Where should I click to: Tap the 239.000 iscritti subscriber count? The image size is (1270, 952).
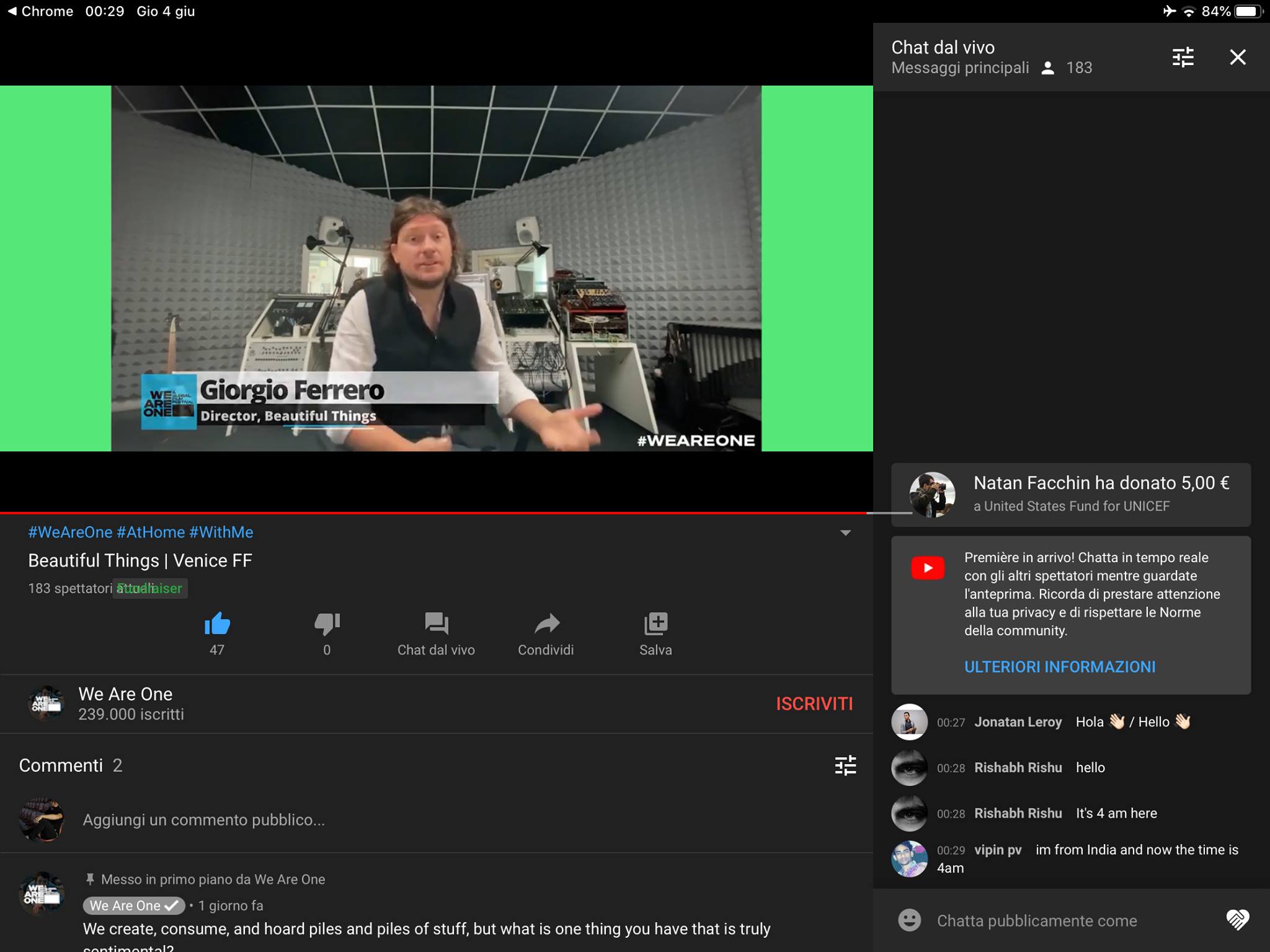tap(131, 714)
